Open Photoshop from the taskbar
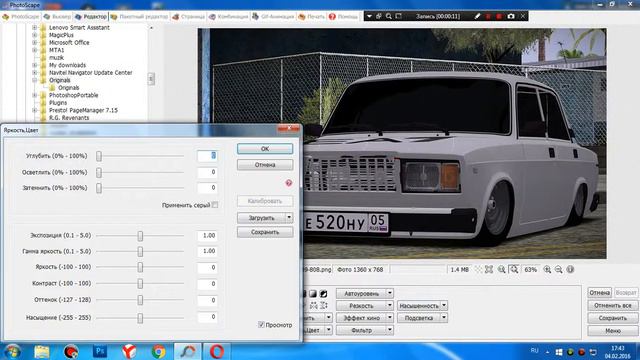640x360 pixels. (100, 351)
